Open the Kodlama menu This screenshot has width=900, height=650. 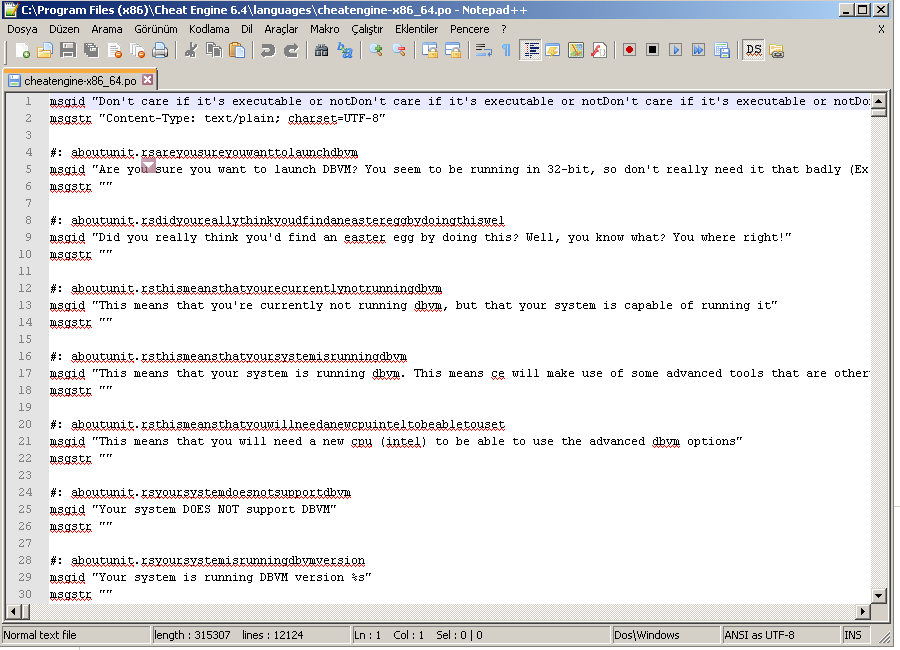pyautogui.click(x=209, y=29)
